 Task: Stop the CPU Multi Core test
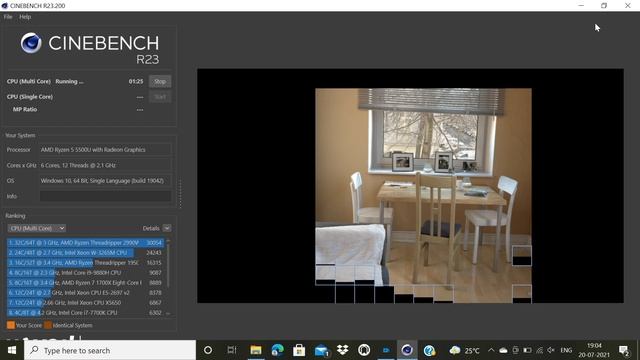[x=160, y=81]
